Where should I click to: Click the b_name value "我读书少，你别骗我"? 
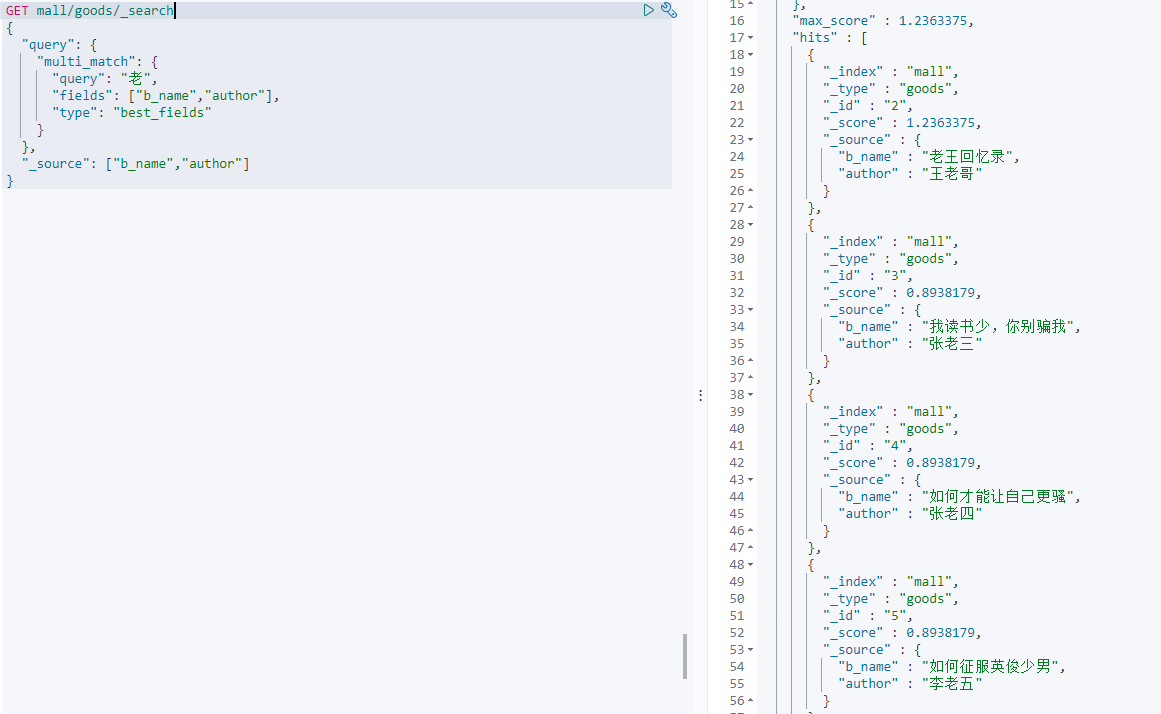(997, 327)
